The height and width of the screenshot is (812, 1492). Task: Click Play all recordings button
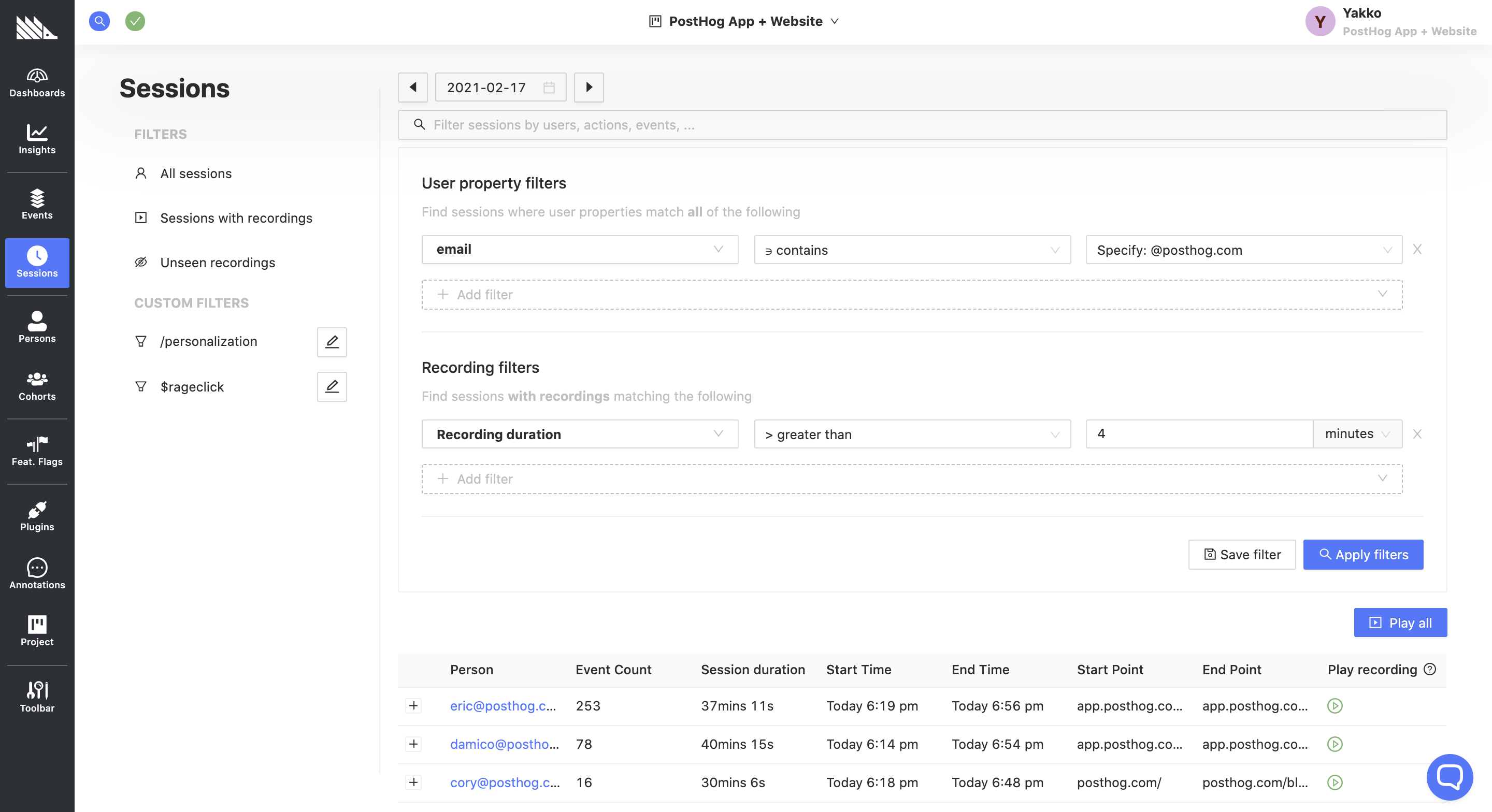tap(1400, 622)
